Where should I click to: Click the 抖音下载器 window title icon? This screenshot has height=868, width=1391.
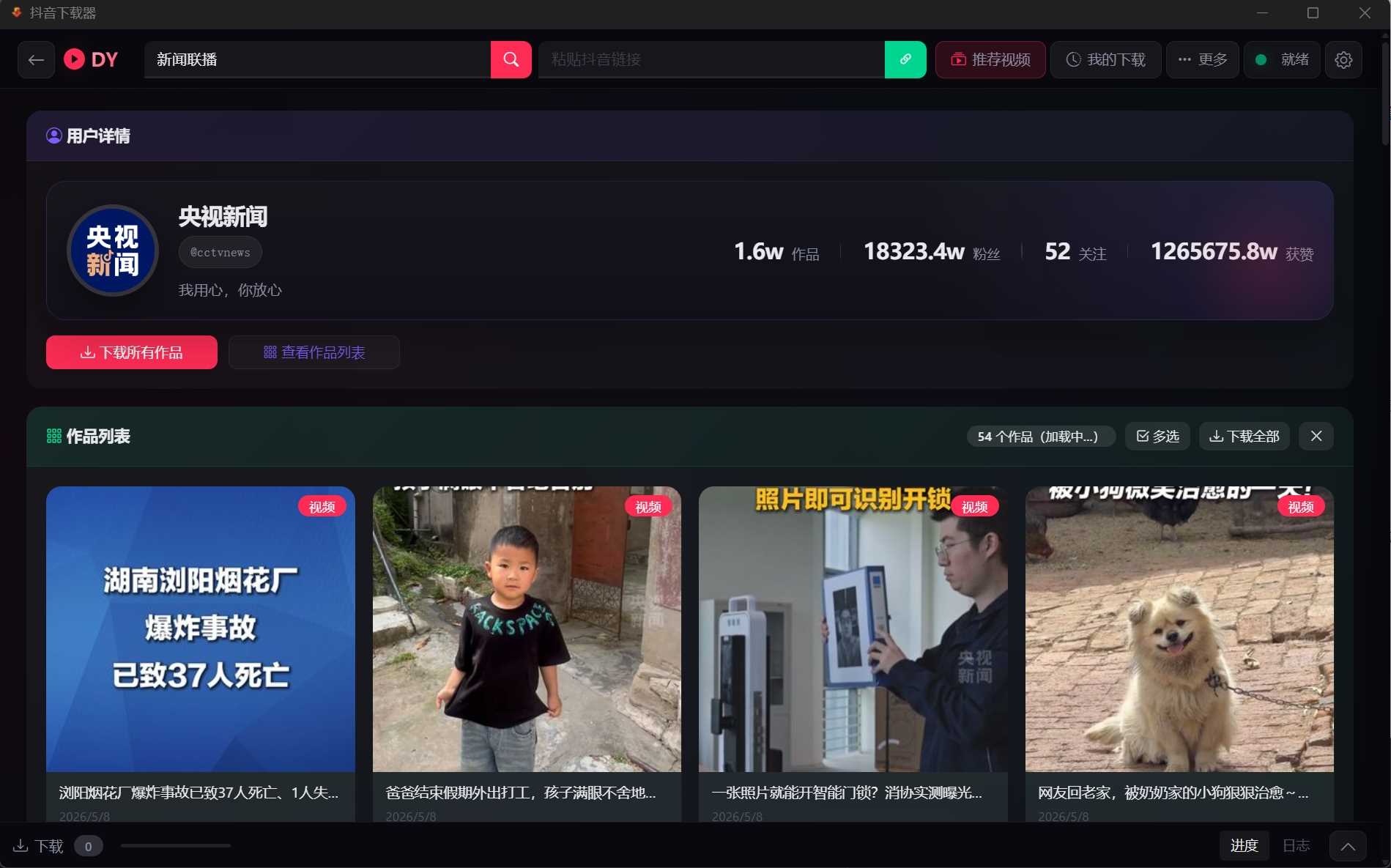pos(17,12)
